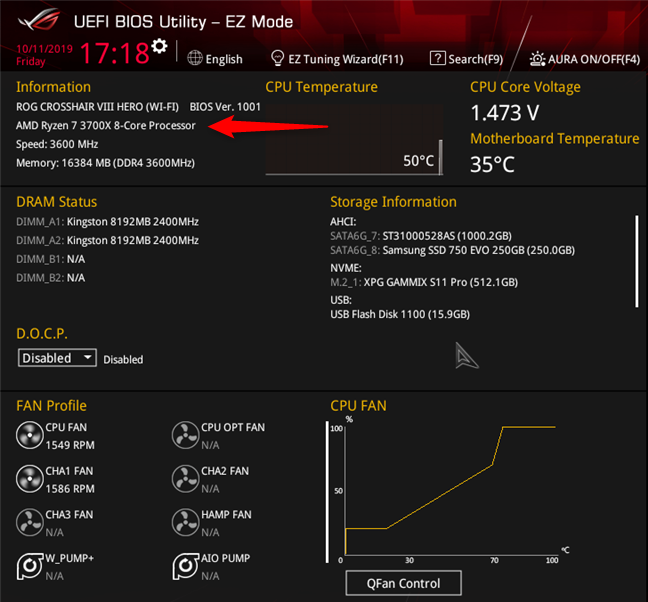Click DIMM_A1 Kingston 8192MB entry
The height and width of the screenshot is (602, 648).
107,222
